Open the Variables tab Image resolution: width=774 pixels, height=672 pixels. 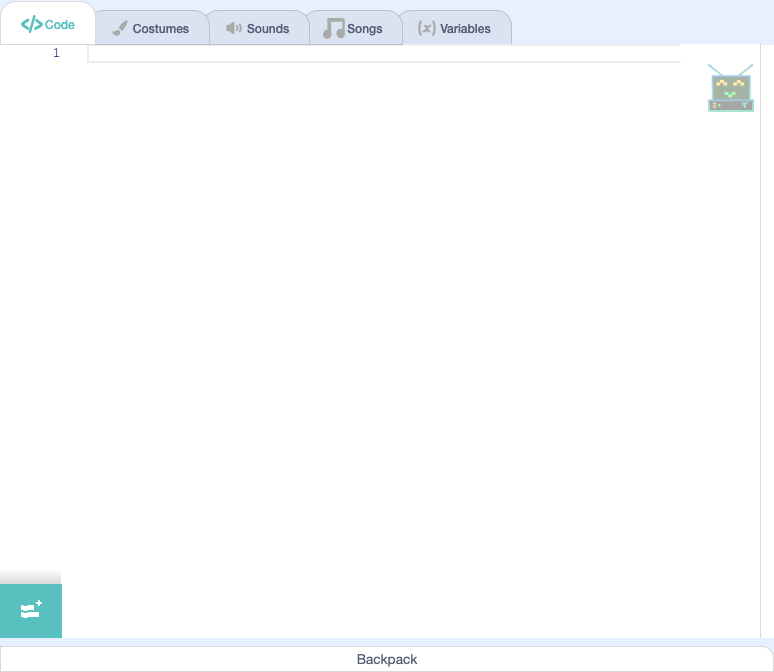click(x=455, y=28)
